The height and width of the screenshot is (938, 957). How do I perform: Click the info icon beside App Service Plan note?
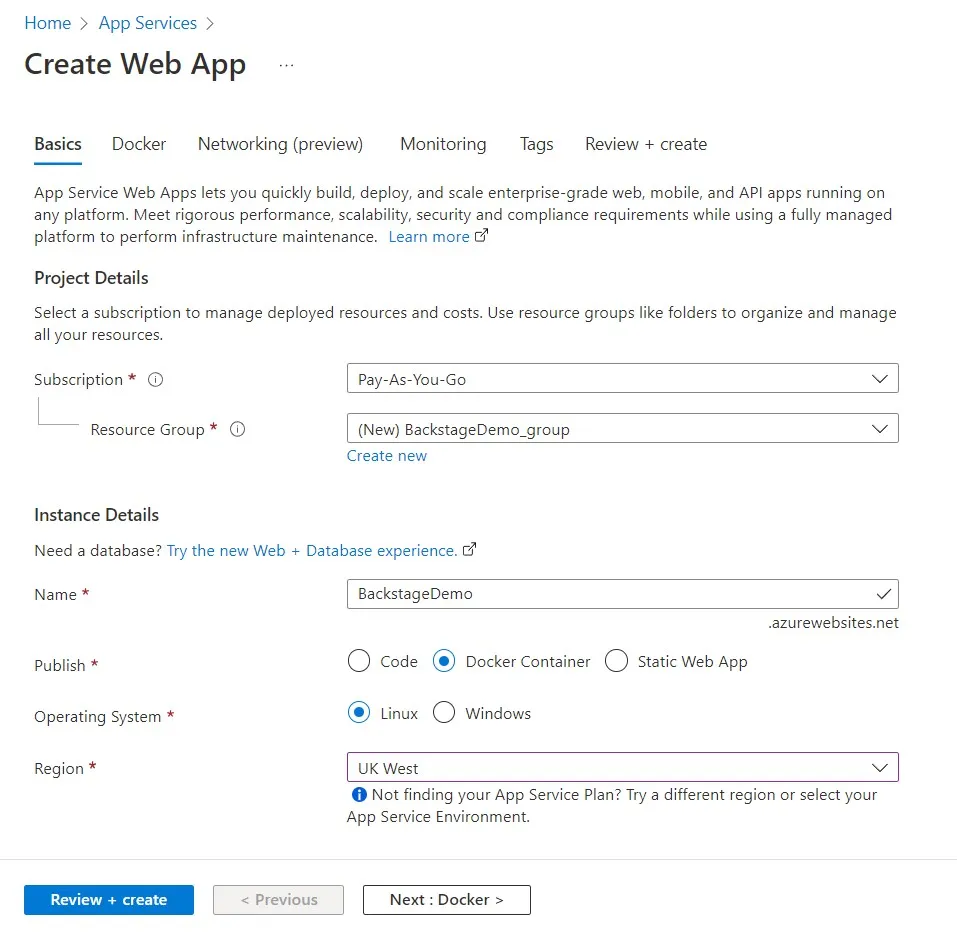[x=359, y=795]
